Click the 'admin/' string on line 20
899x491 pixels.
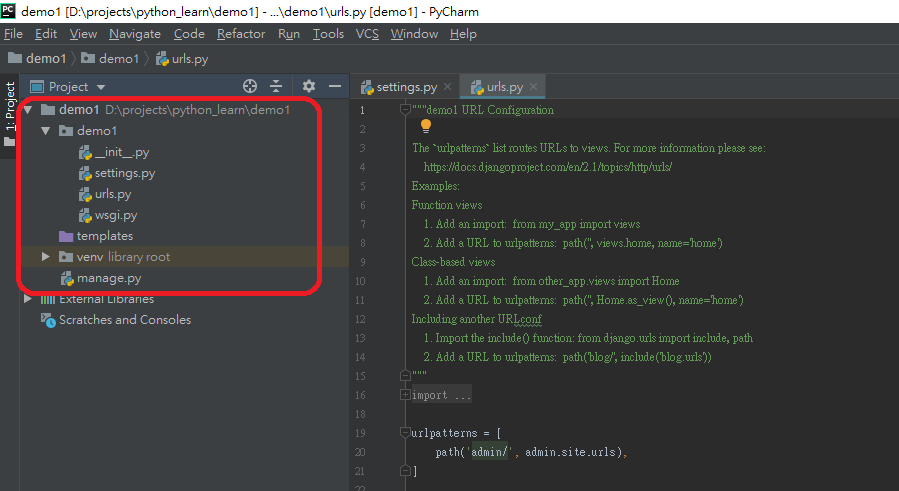click(x=489, y=452)
